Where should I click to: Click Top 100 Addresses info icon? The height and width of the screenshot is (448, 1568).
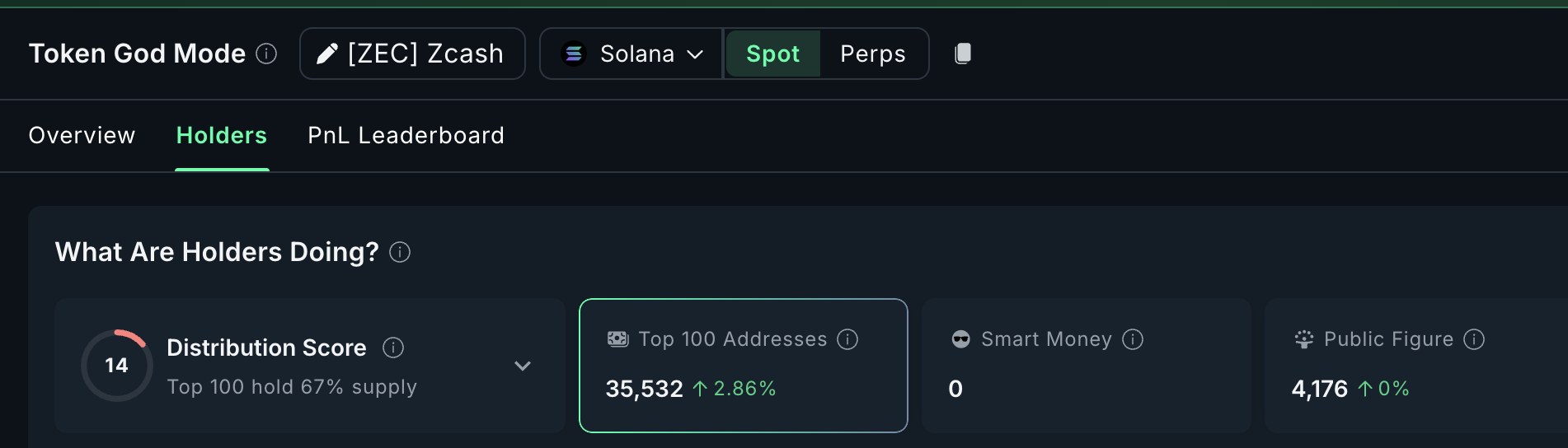click(847, 339)
